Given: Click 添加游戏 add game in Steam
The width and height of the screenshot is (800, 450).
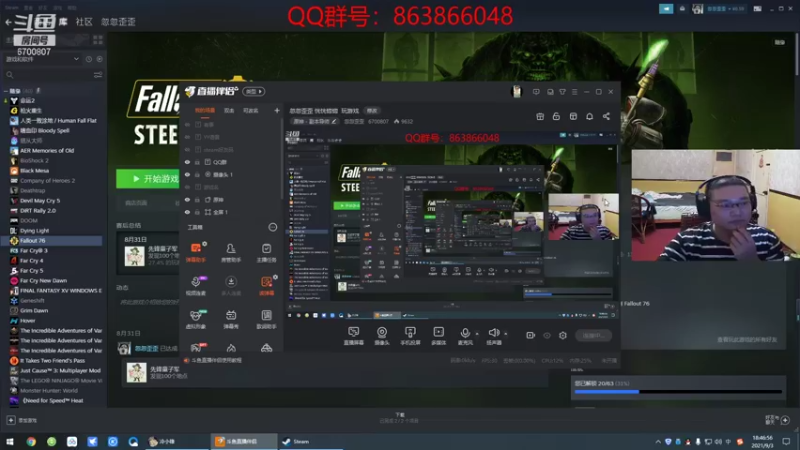Looking at the screenshot, I should [22, 420].
